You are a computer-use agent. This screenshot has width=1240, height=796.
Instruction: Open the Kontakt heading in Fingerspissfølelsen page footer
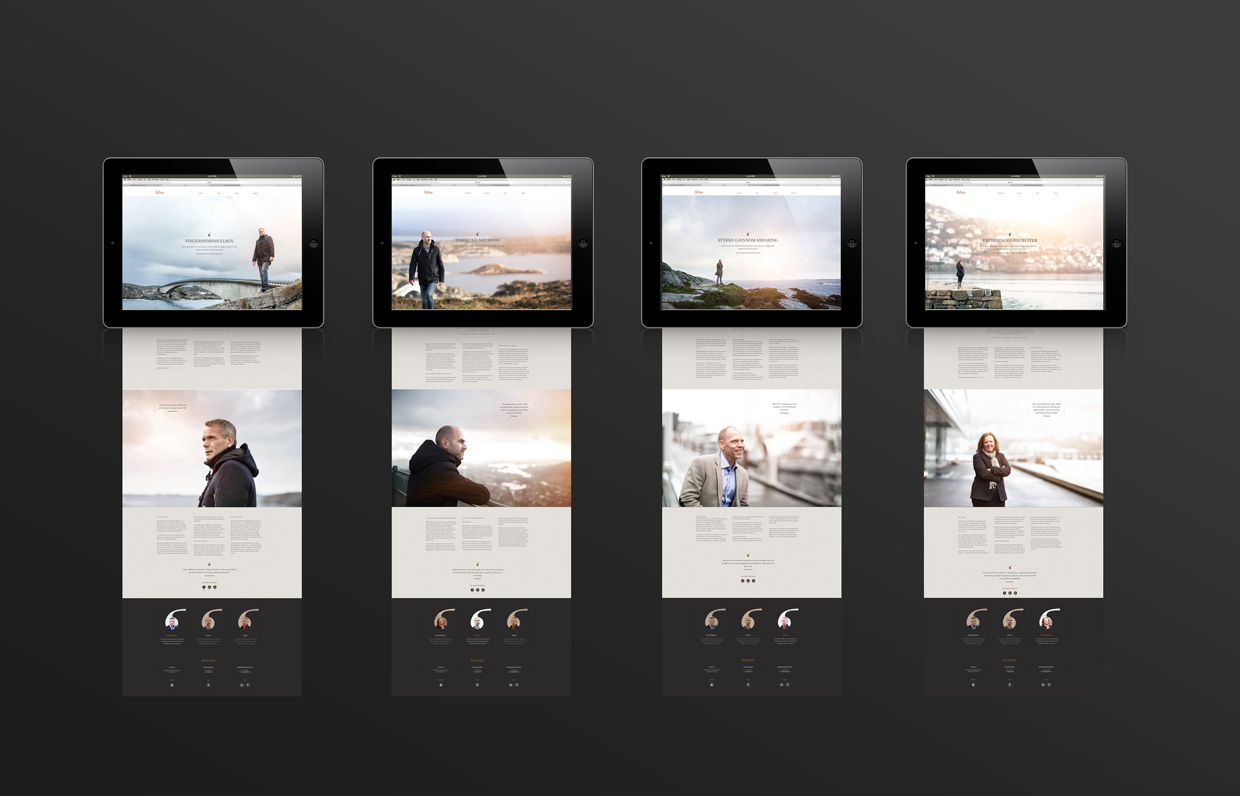[x=210, y=660]
